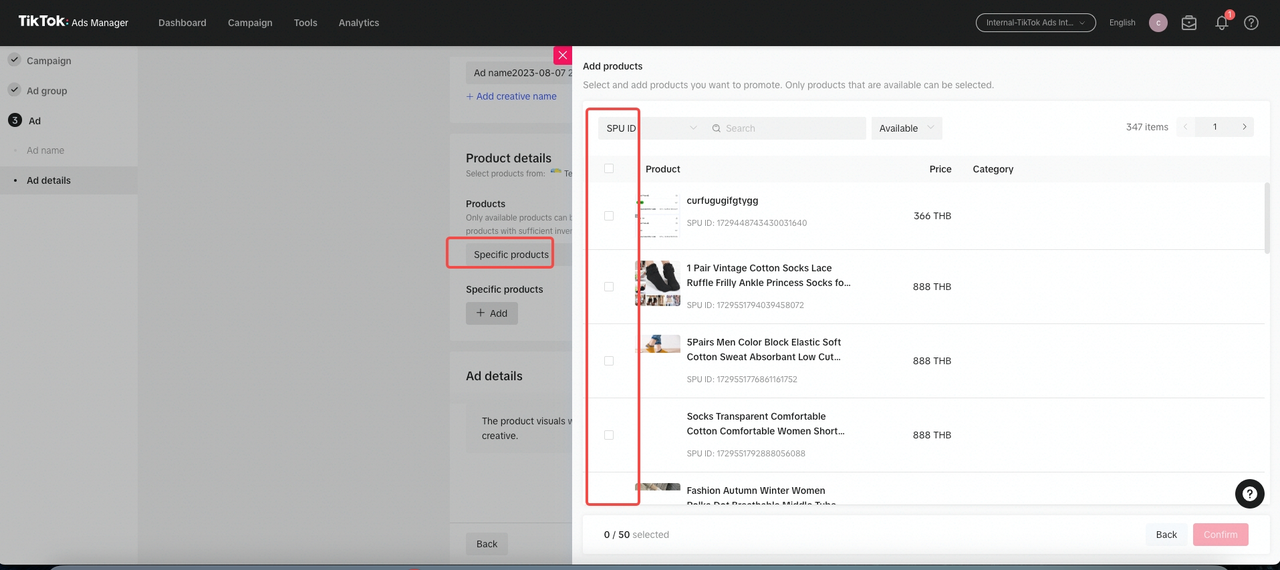Click the product search input field
Screen dimensions: 1280x570
click(790, 128)
